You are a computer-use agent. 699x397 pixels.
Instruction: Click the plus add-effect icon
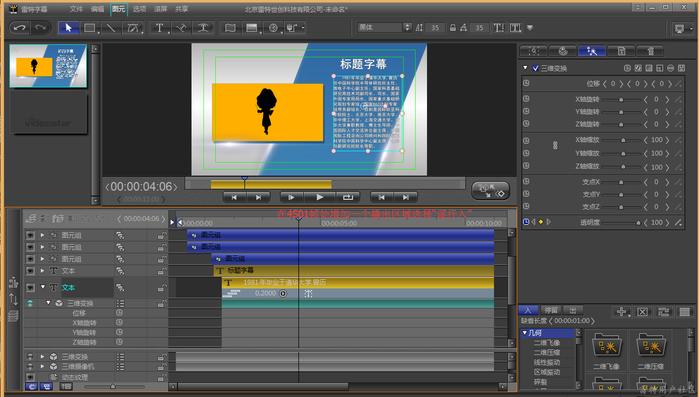tap(621, 311)
